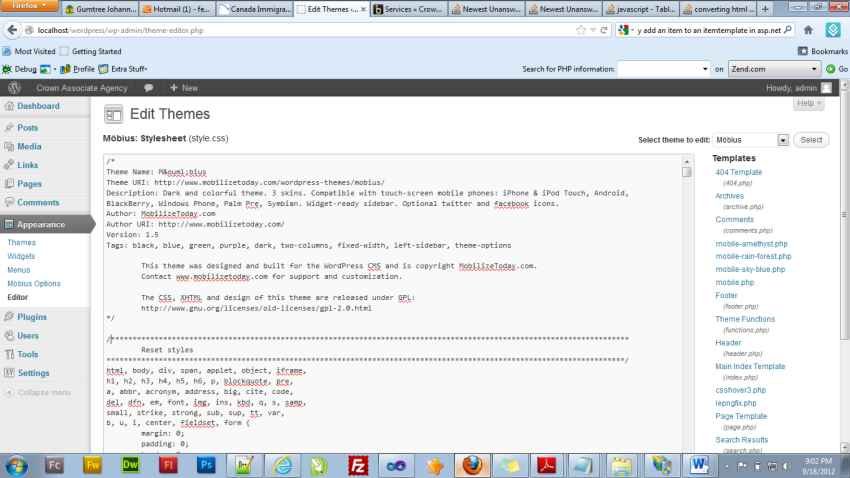Image resolution: width=850 pixels, height=478 pixels.
Task: Launch FileZilla from the taskbar
Action: (358, 464)
